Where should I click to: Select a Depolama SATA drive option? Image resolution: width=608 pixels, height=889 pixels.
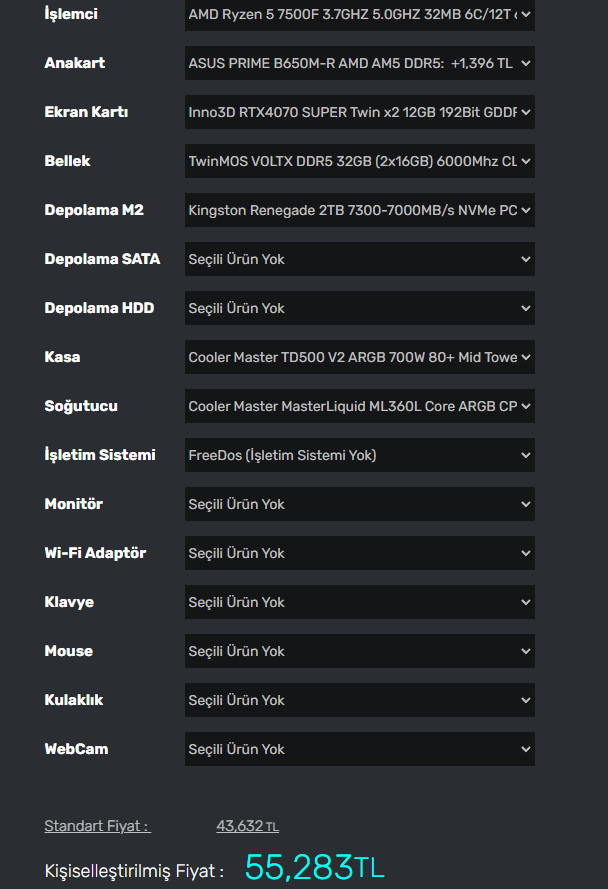click(x=359, y=259)
